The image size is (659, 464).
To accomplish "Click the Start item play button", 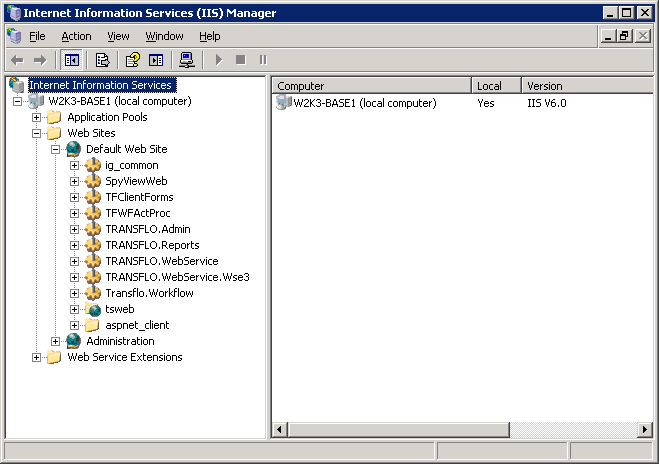I will click(x=218, y=60).
